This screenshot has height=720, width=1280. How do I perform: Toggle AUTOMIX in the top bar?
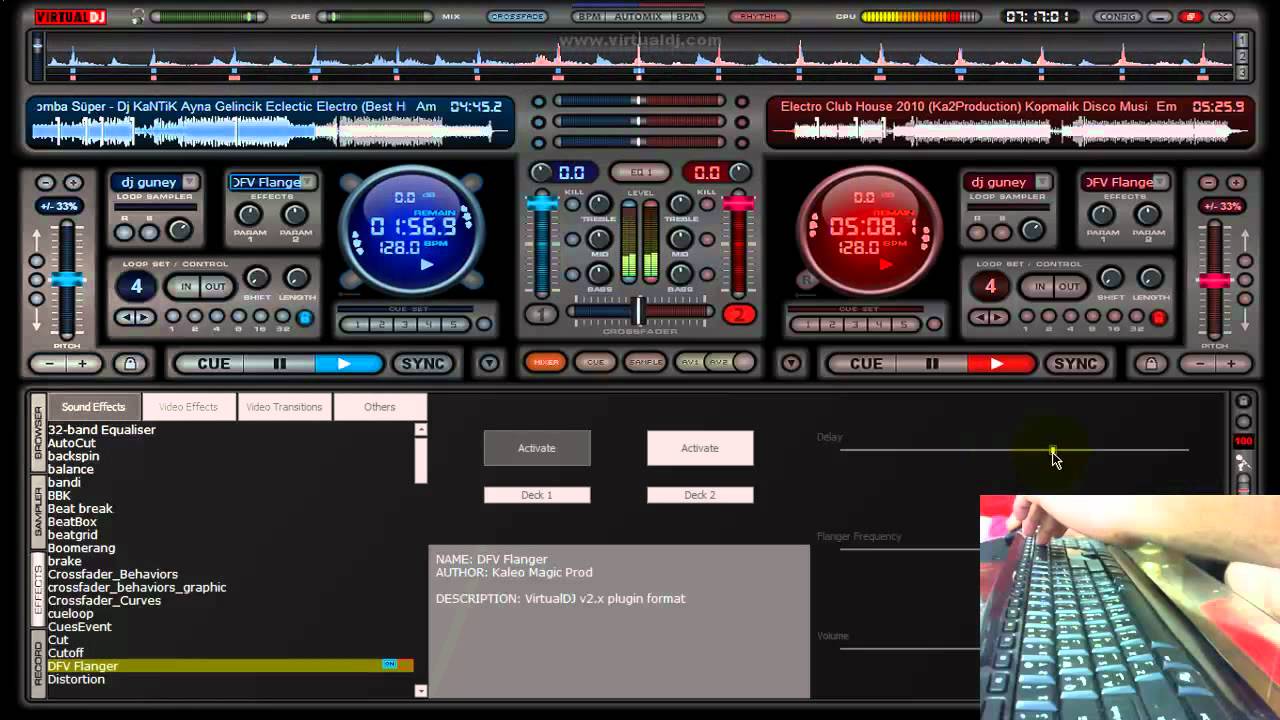pyautogui.click(x=638, y=17)
